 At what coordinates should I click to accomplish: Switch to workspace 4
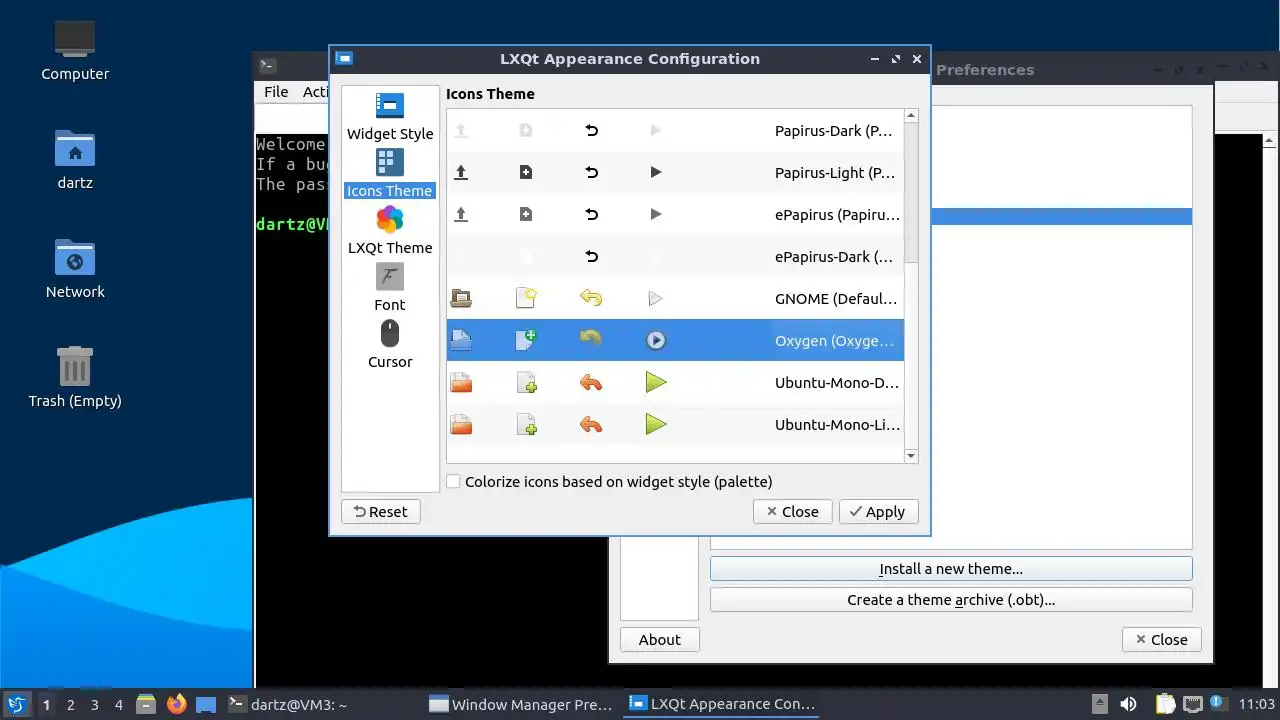point(118,704)
